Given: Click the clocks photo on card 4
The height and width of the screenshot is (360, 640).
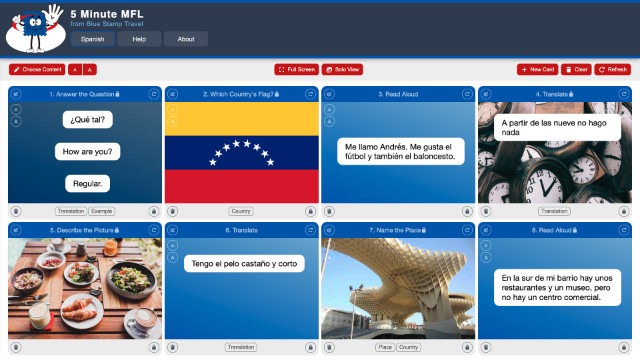Looking at the screenshot, I should pos(555,152).
